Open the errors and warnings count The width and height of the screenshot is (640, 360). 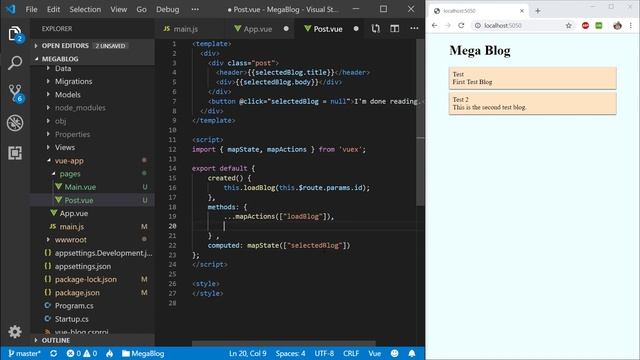[82, 353]
